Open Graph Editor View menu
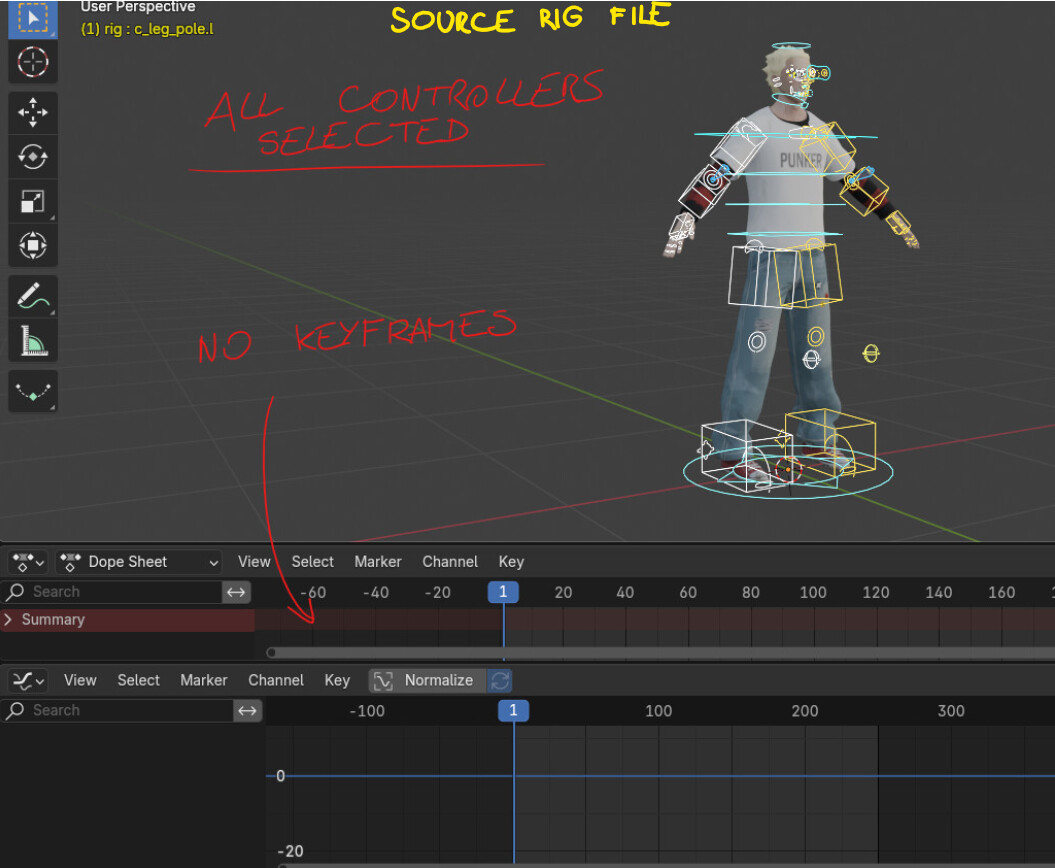The image size is (1055, 868). [x=80, y=680]
